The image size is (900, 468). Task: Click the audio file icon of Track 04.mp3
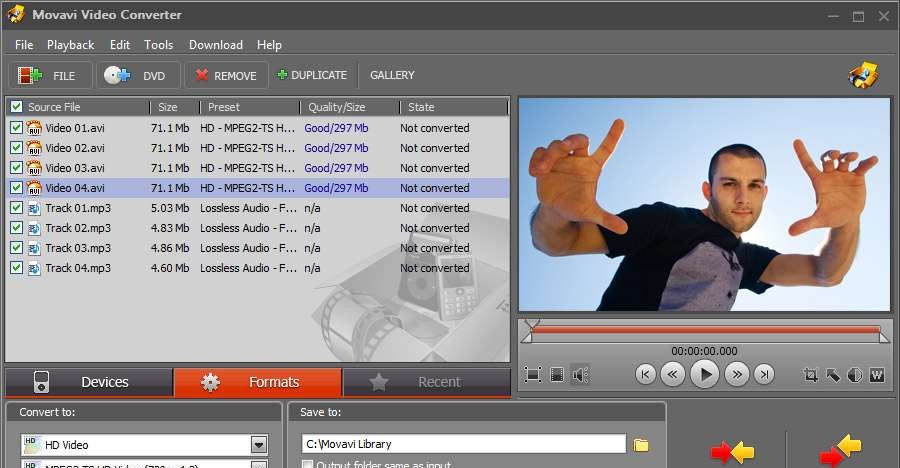click(x=34, y=268)
